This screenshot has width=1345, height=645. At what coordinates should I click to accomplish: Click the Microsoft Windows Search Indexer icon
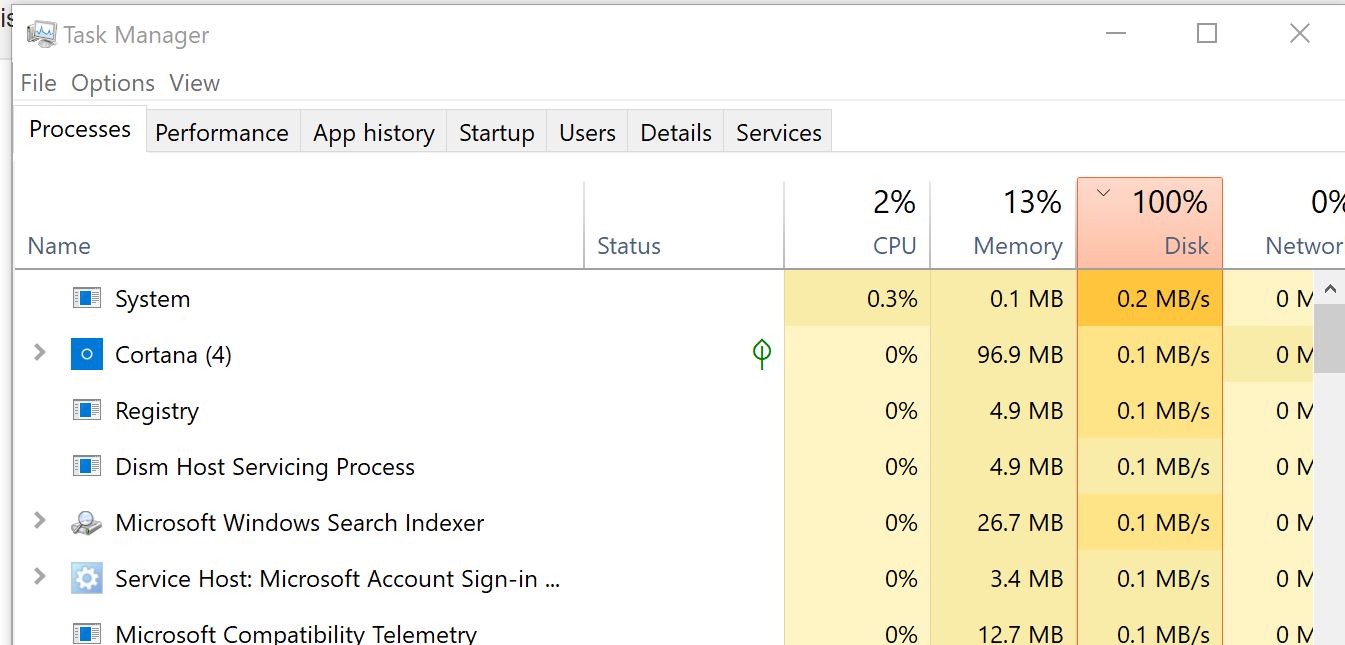pyautogui.click(x=87, y=522)
